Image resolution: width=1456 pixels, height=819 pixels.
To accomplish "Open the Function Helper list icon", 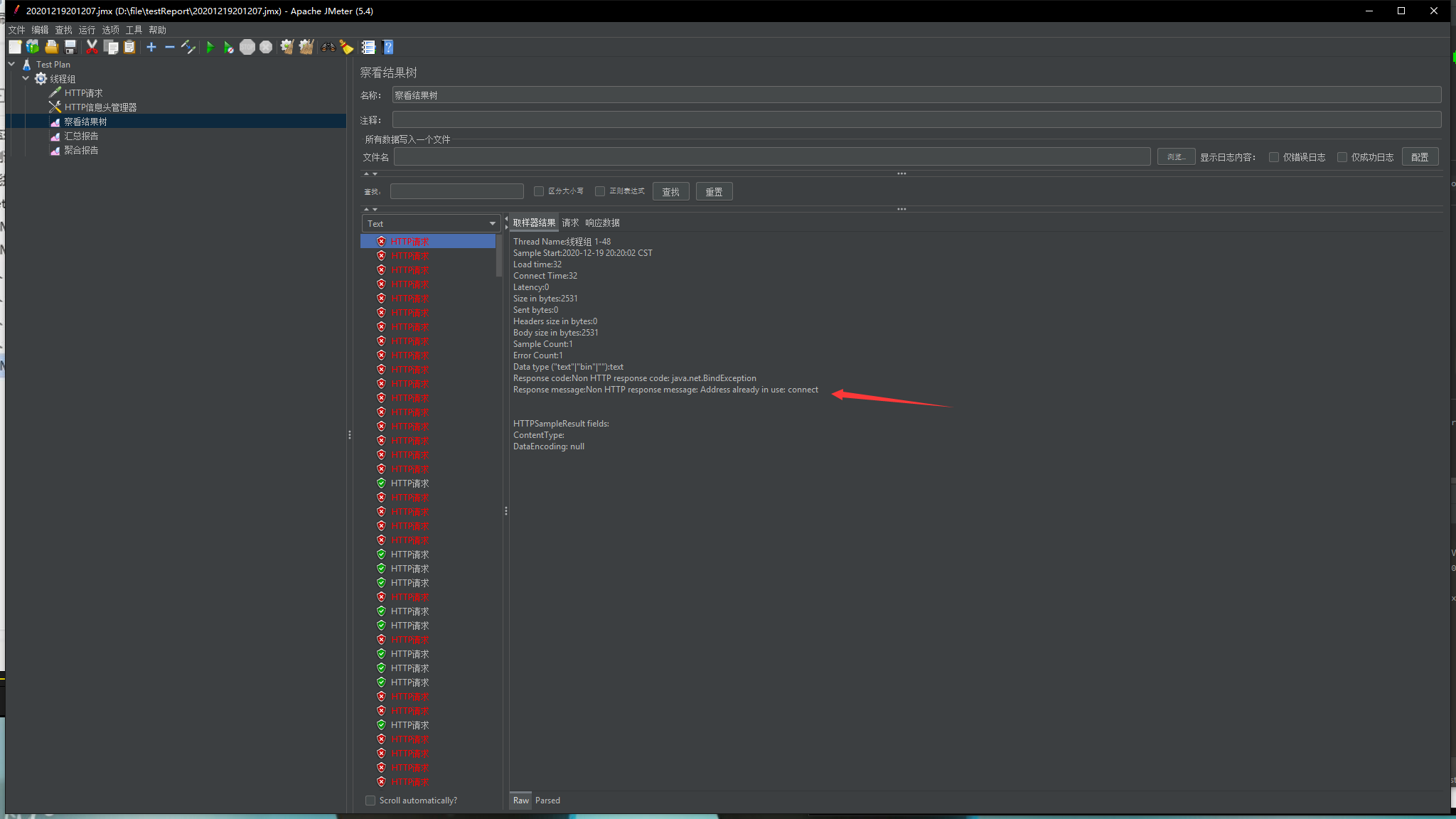I will click(x=368, y=47).
